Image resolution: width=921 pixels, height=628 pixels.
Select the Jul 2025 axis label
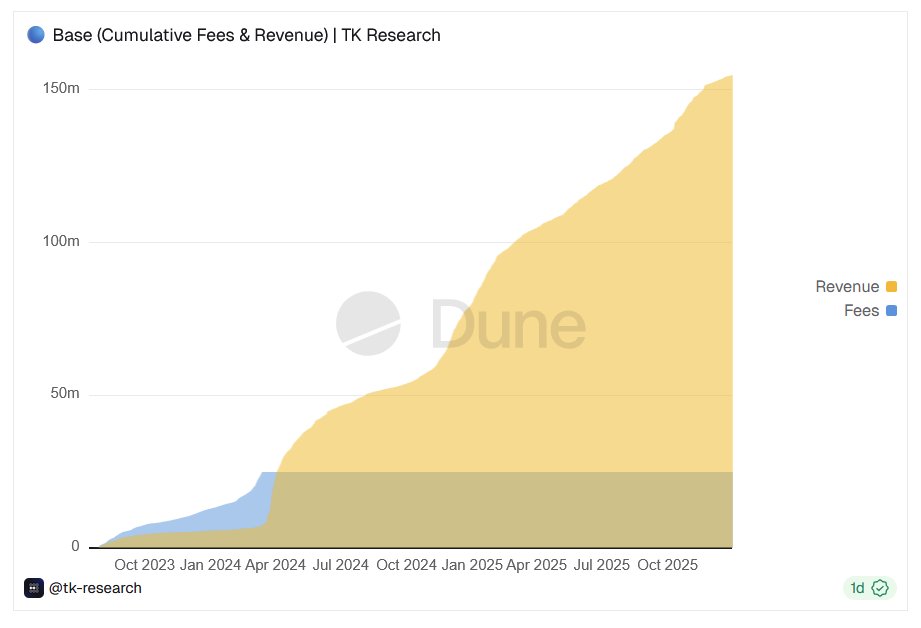pyautogui.click(x=600, y=565)
